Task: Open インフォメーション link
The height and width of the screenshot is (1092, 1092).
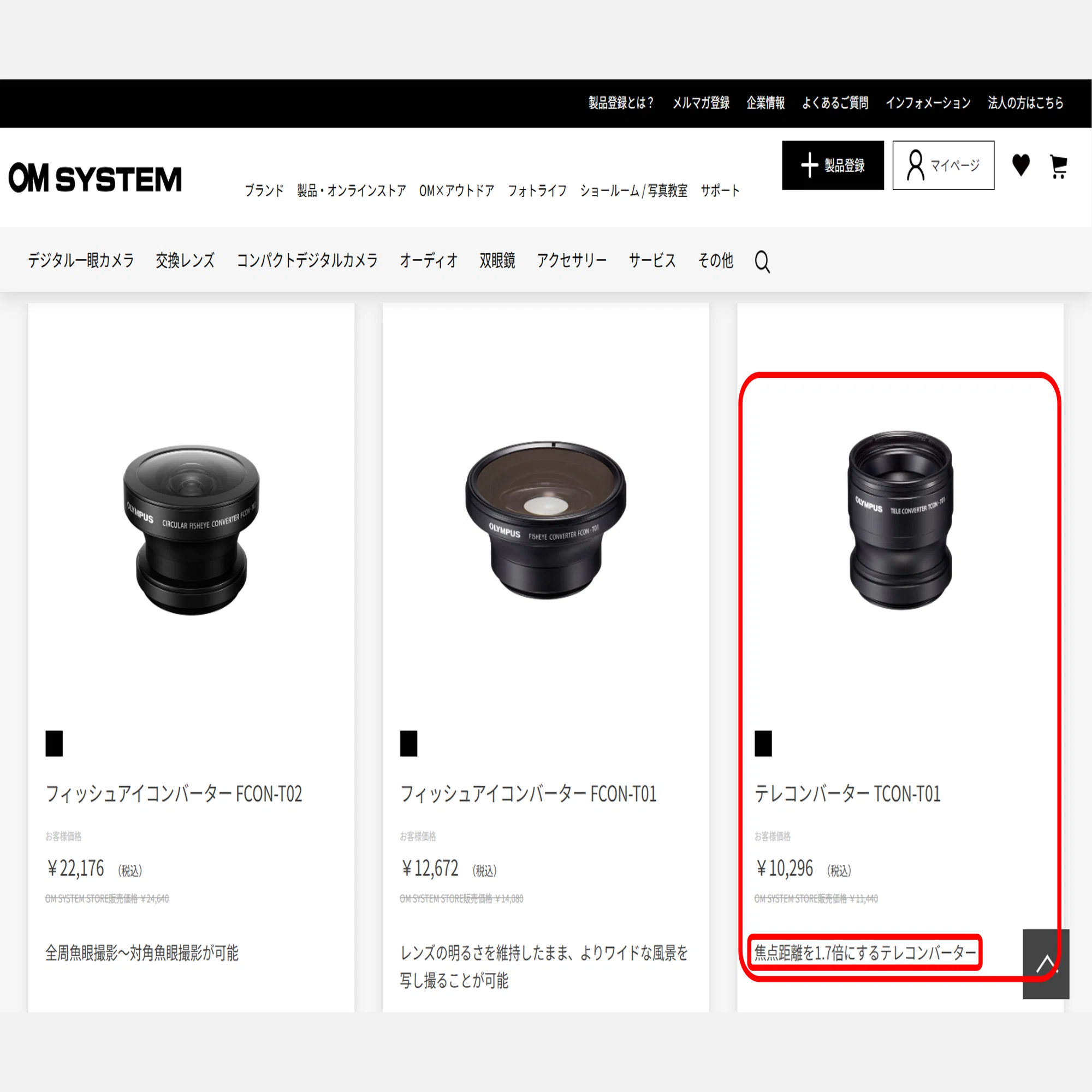Action: pyautogui.click(x=928, y=103)
